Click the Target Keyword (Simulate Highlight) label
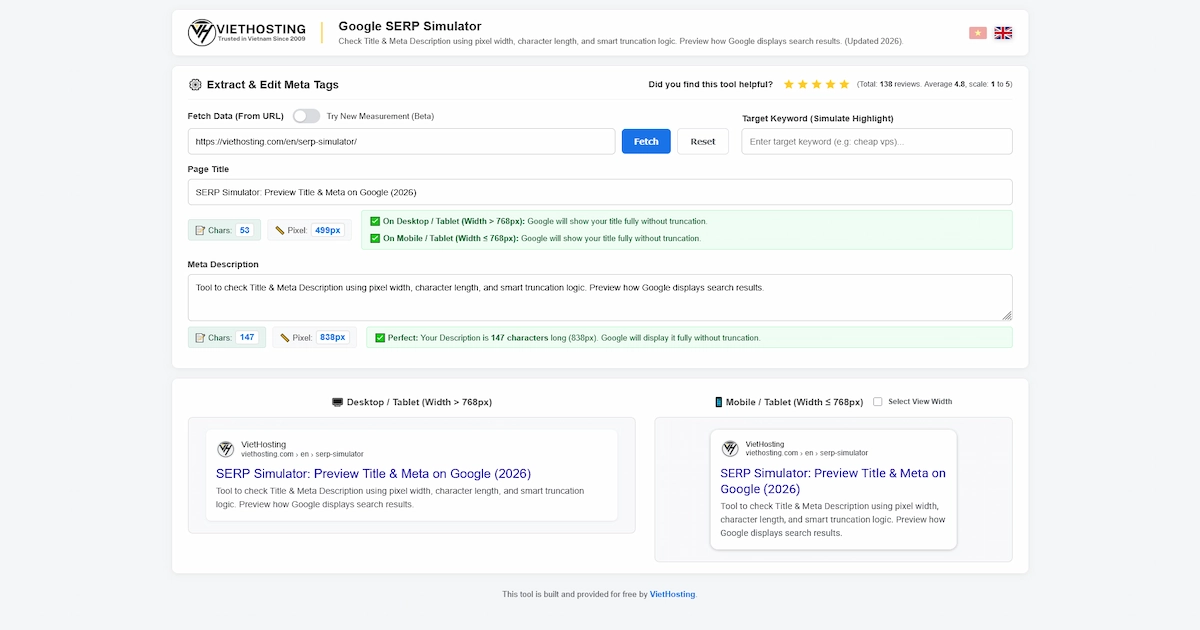 (x=818, y=118)
